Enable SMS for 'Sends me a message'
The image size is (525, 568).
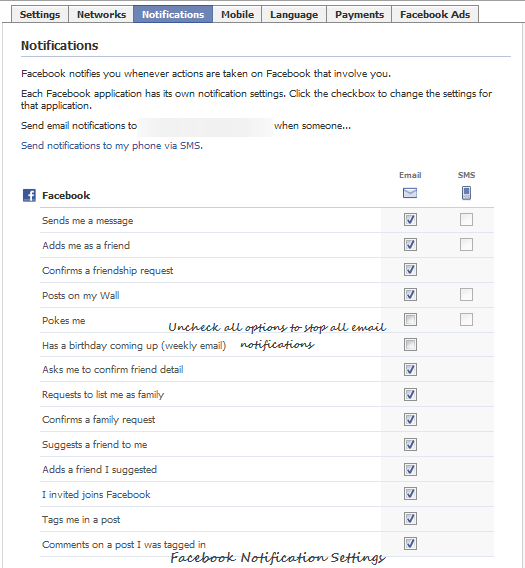pyautogui.click(x=466, y=220)
